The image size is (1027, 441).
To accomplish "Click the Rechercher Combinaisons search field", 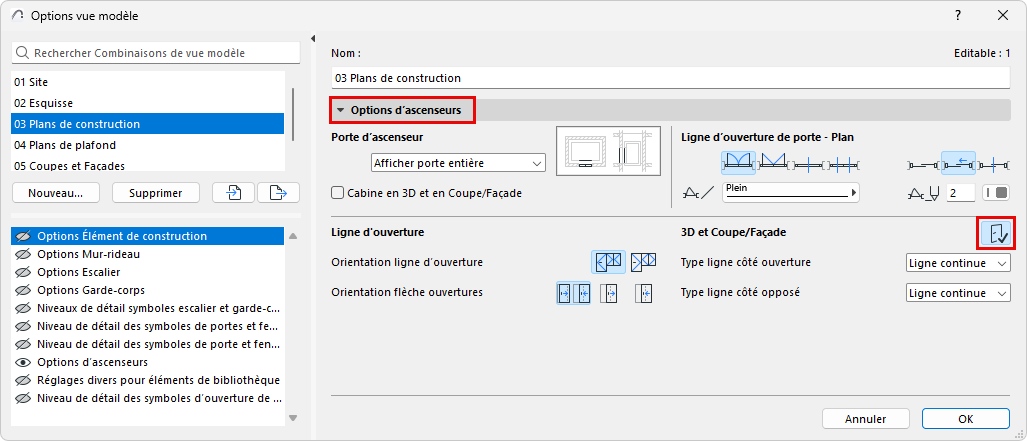I will [156, 52].
